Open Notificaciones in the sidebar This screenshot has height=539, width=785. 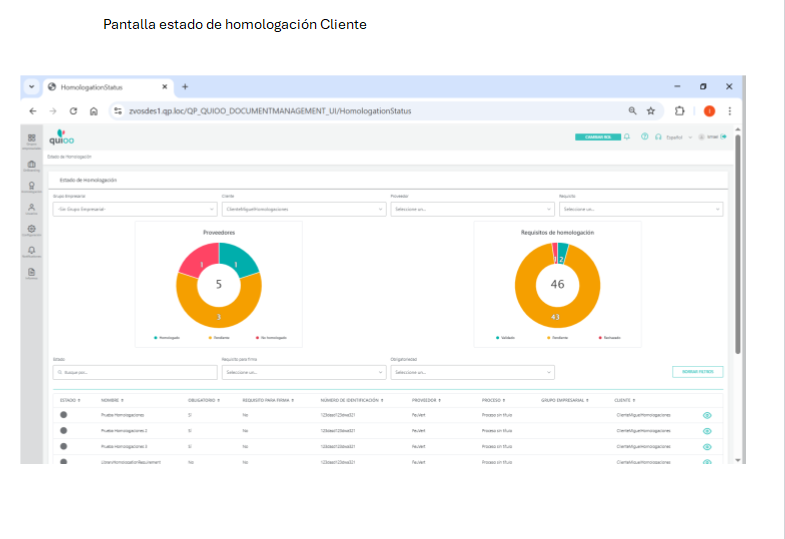click(32, 251)
